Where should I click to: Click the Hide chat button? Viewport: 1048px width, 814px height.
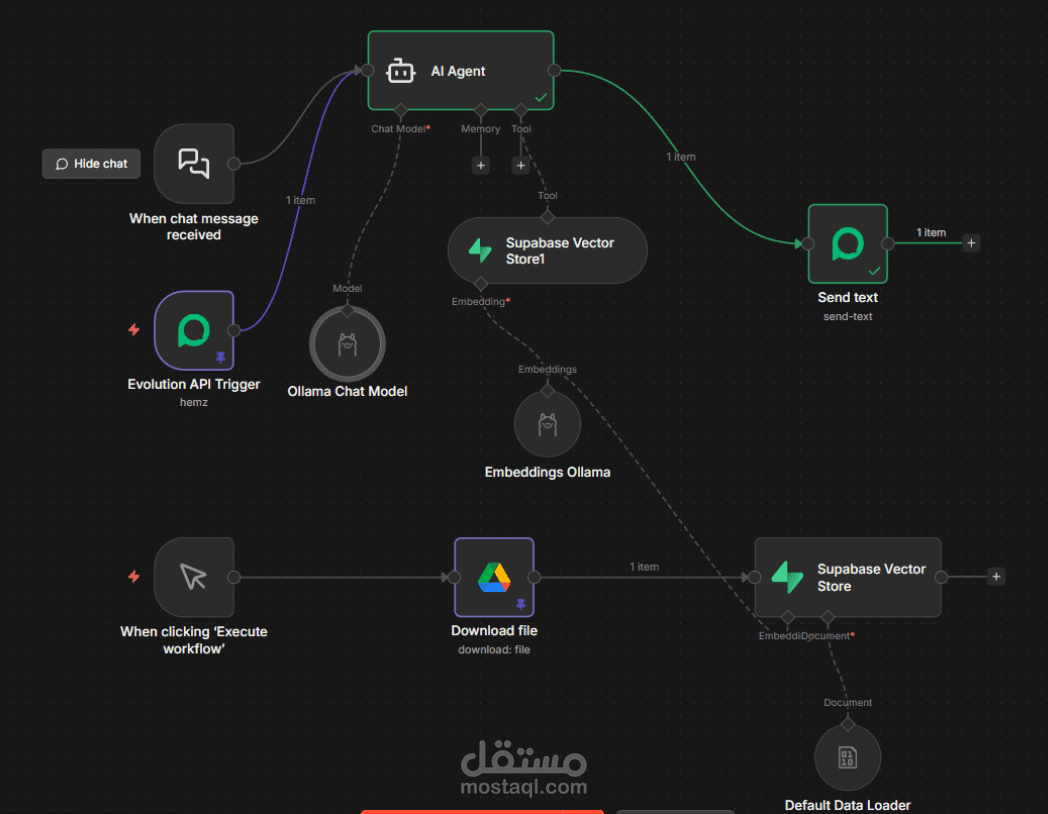92,164
